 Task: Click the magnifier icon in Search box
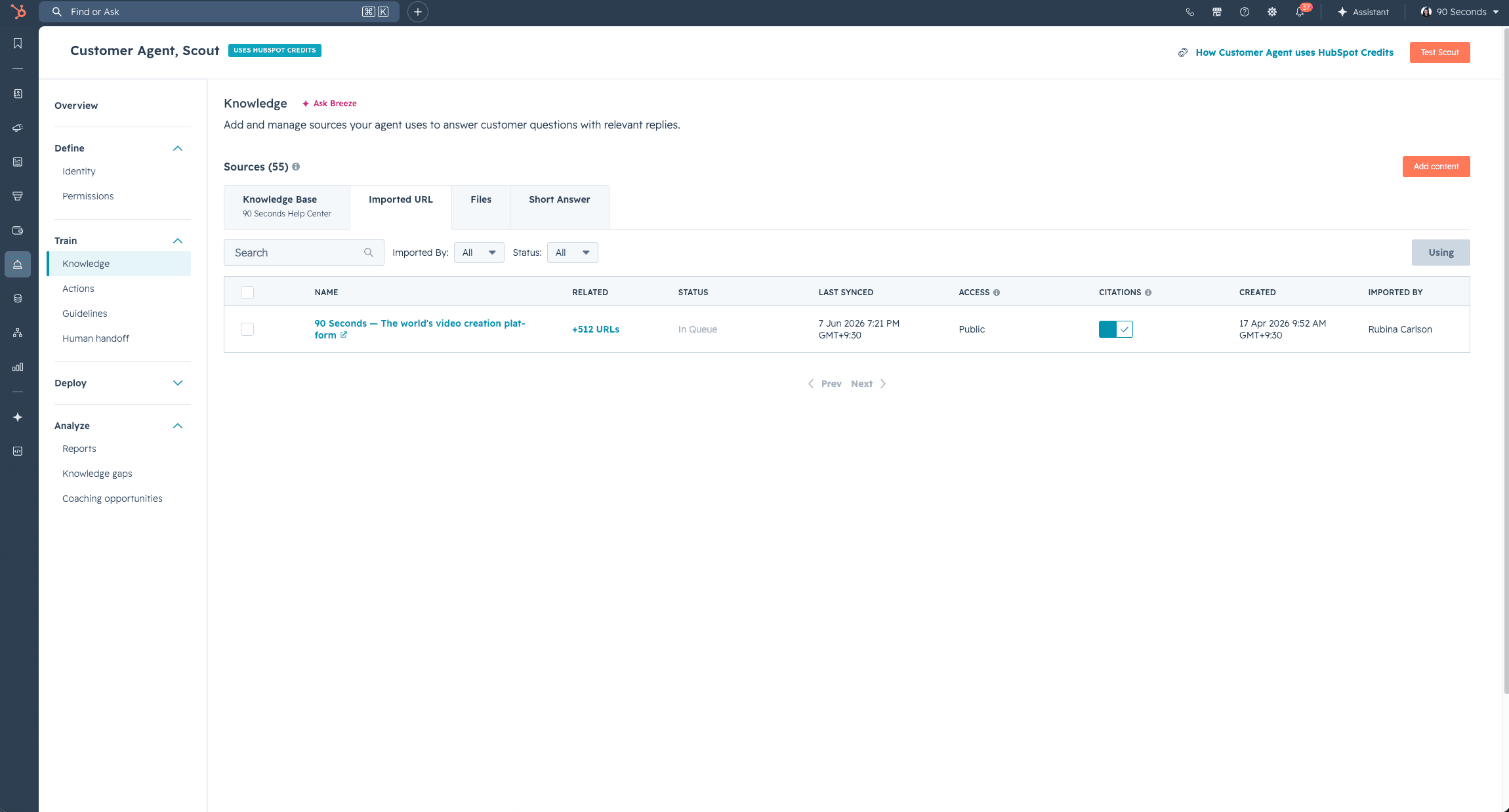point(369,253)
